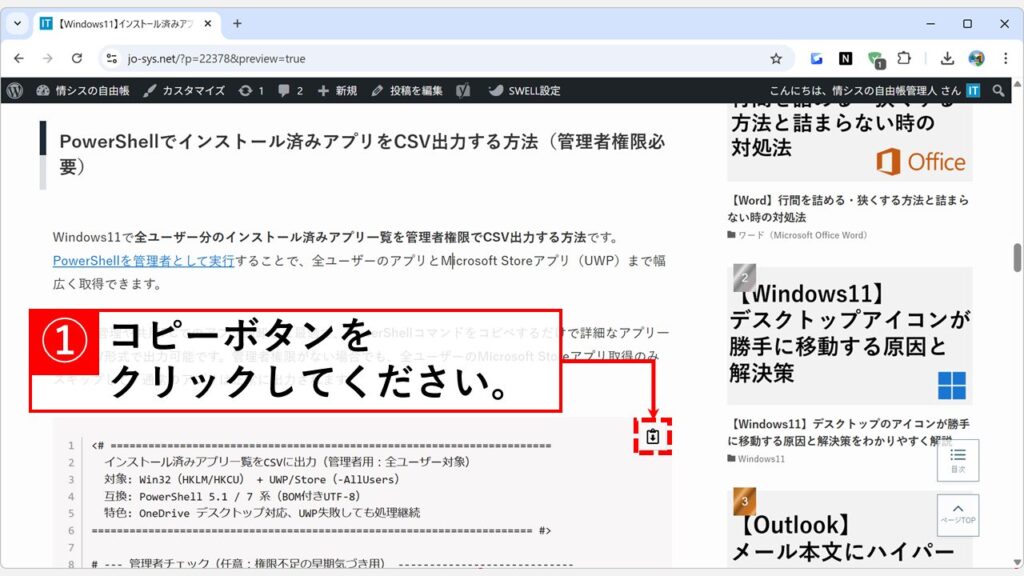Click the PowerShellを管理者として実行 link
The height and width of the screenshot is (576, 1024).
[143, 260]
